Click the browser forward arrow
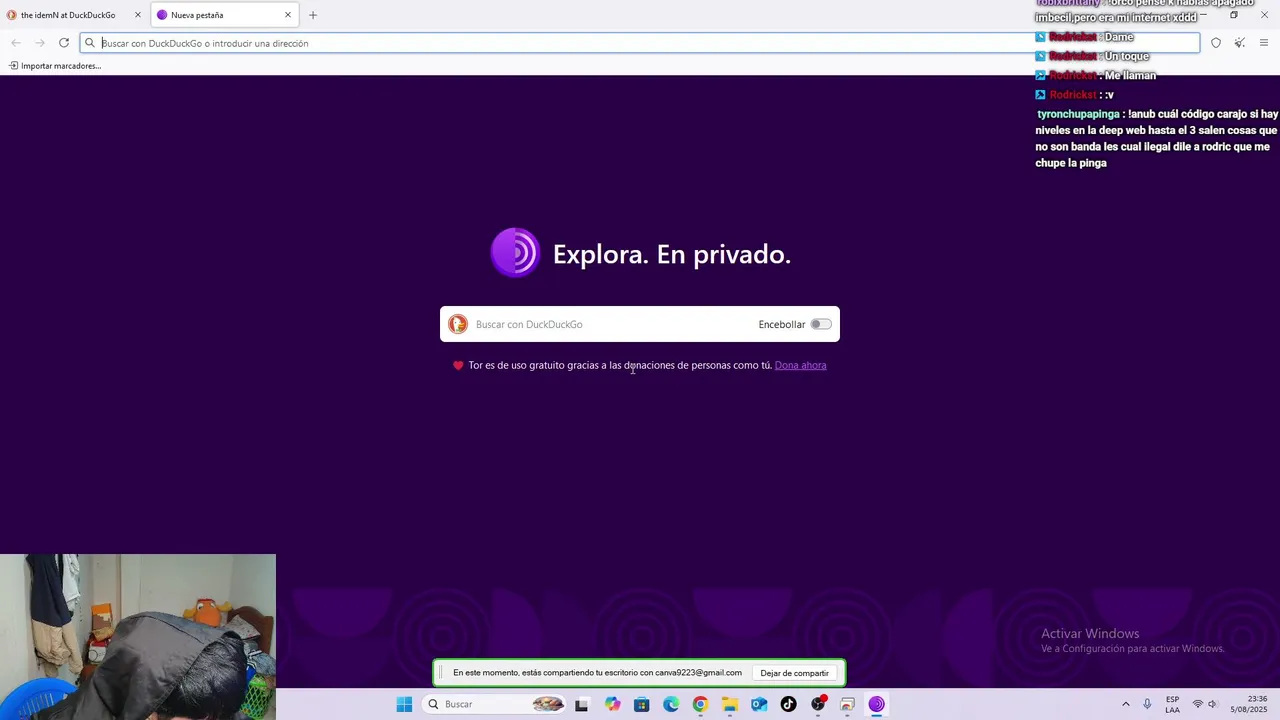 (x=40, y=43)
